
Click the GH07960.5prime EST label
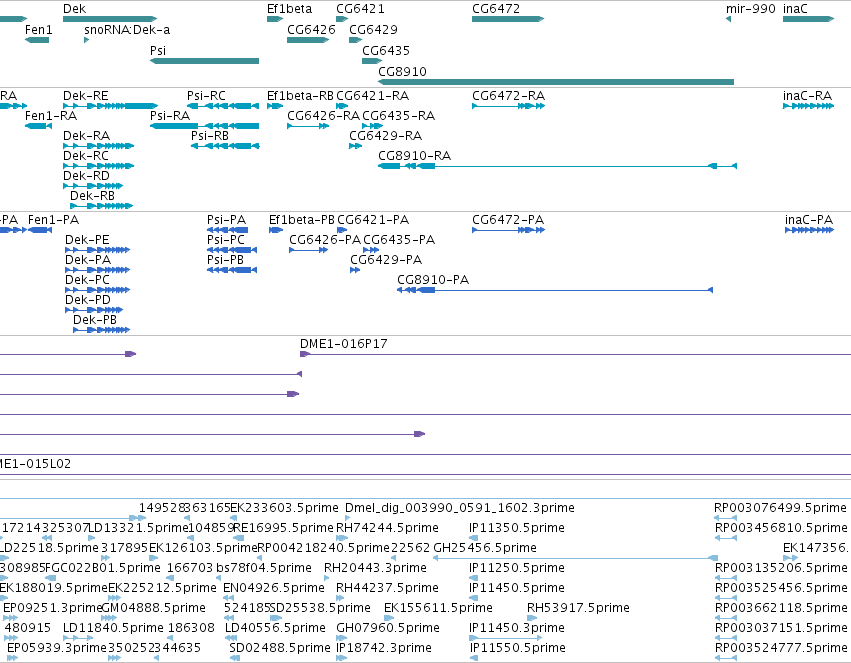(x=388, y=628)
